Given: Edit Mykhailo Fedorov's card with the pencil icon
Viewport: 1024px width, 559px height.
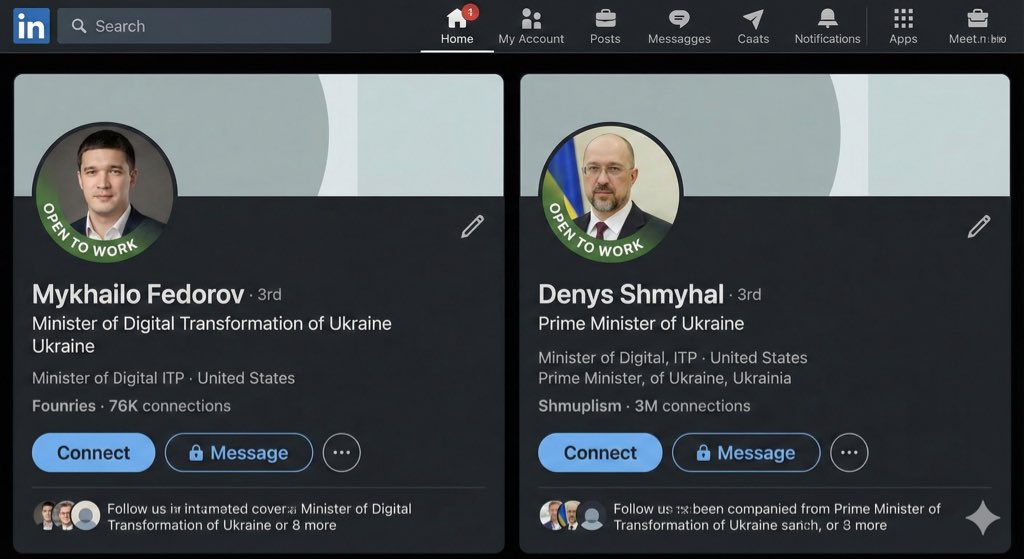Looking at the screenshot, I should tap(472, 227).
